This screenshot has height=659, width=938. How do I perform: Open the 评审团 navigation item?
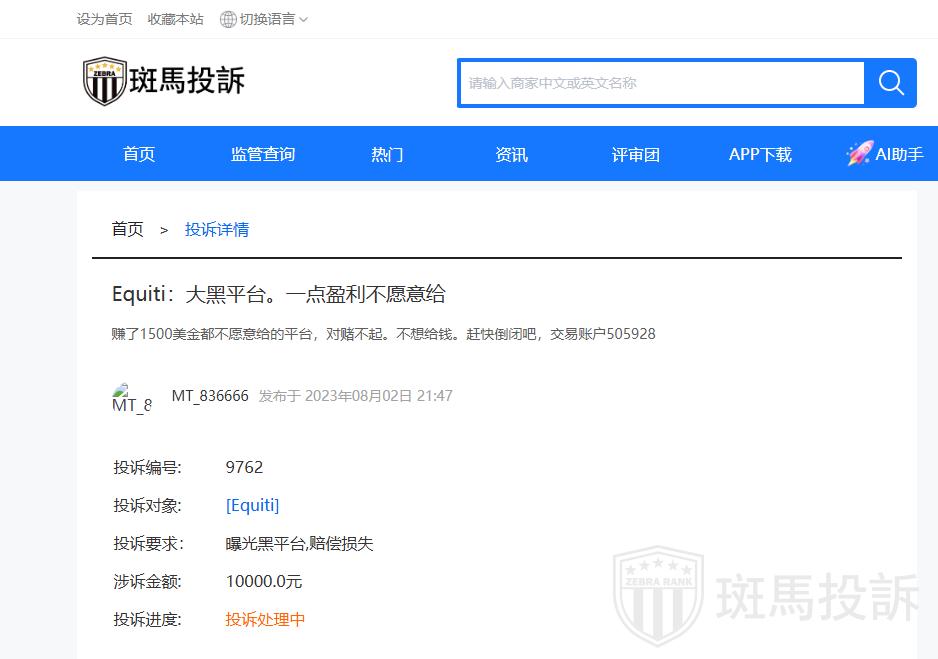[x=636, y=154]
